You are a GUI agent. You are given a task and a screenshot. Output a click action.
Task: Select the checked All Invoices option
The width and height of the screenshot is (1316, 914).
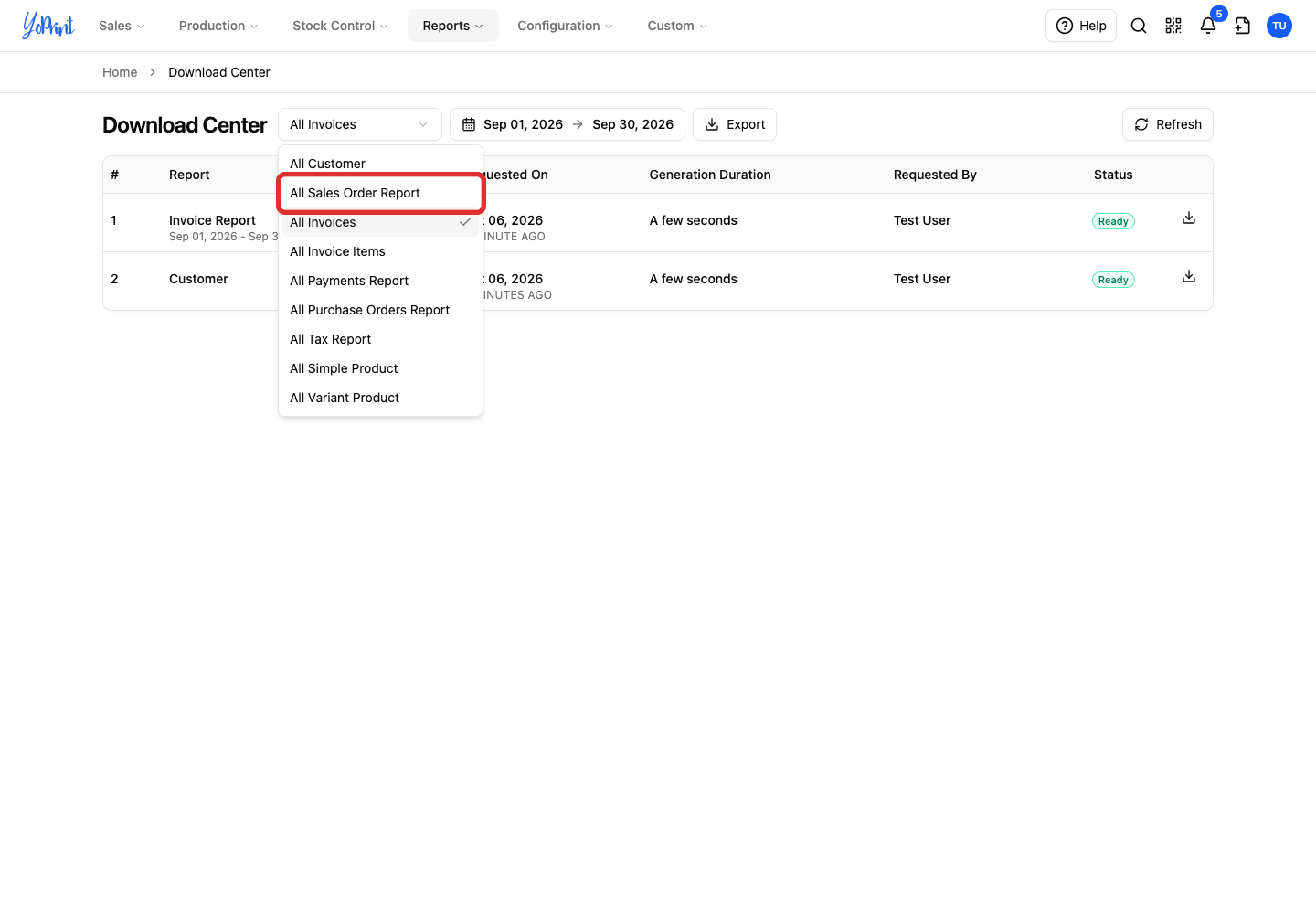(380, 222)
